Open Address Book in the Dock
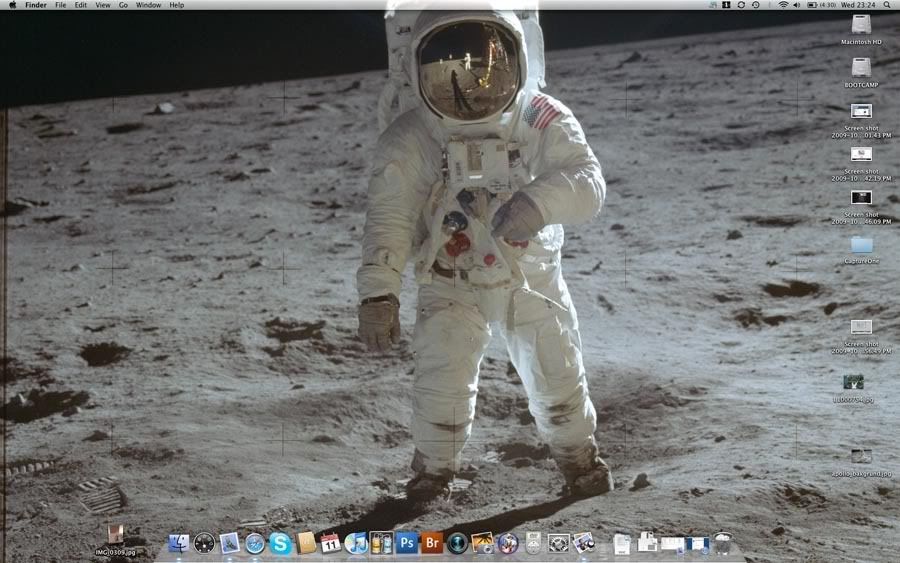This screenshot has width=900, height=563. coord(305,542)
